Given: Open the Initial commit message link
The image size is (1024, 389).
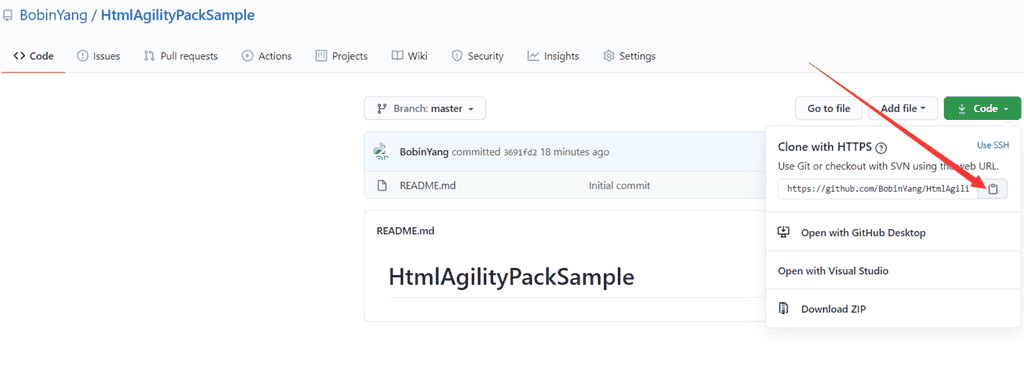Looking at the screenshot, I should [619, 185].
